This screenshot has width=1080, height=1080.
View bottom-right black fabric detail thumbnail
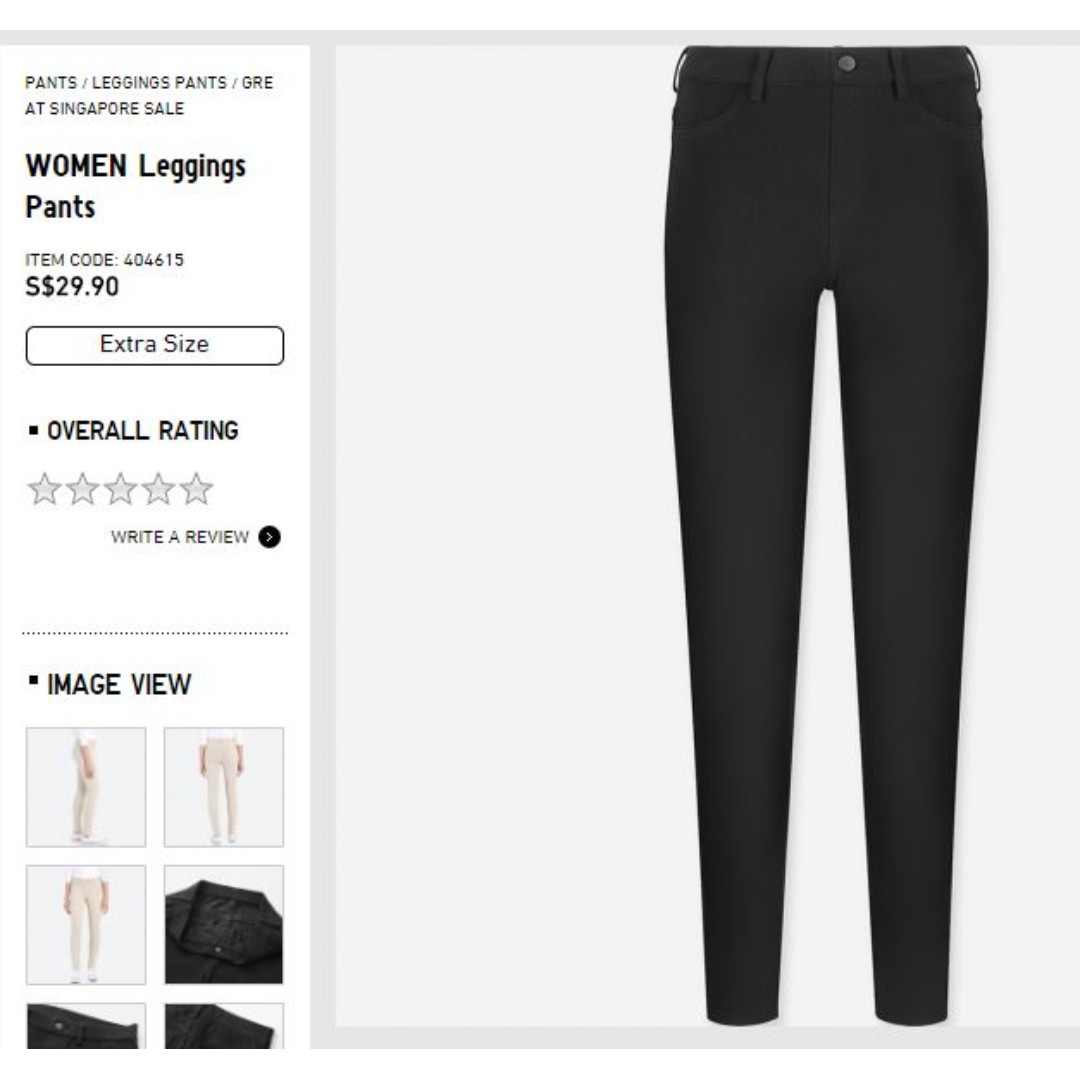click(x=224, y=1026)
